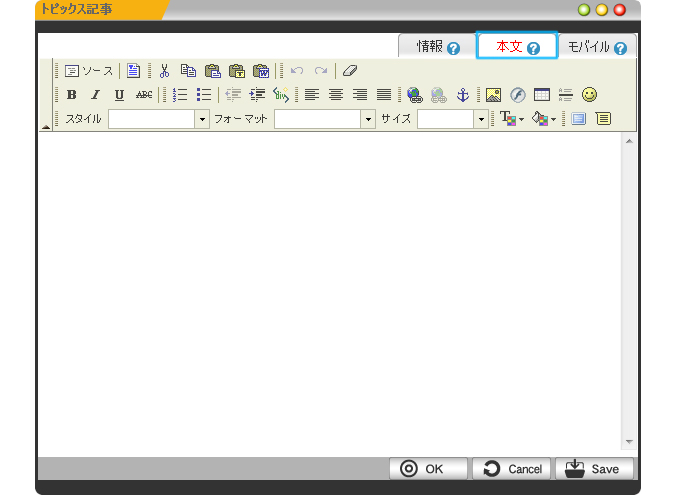Click the Cut scissors icon

coord(164,71)
